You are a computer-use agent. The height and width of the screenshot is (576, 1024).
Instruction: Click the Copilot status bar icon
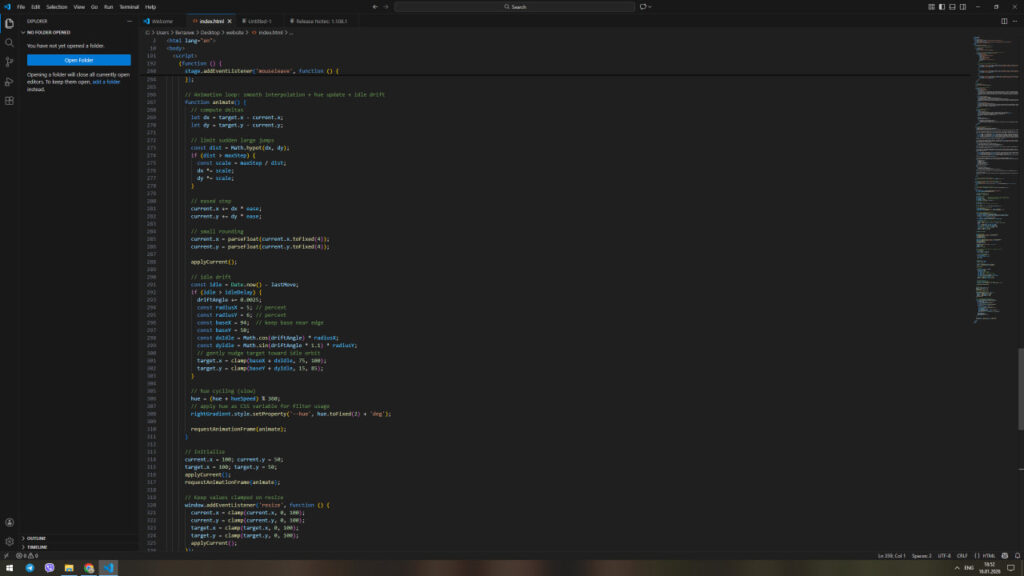[x=1004, y=556]
